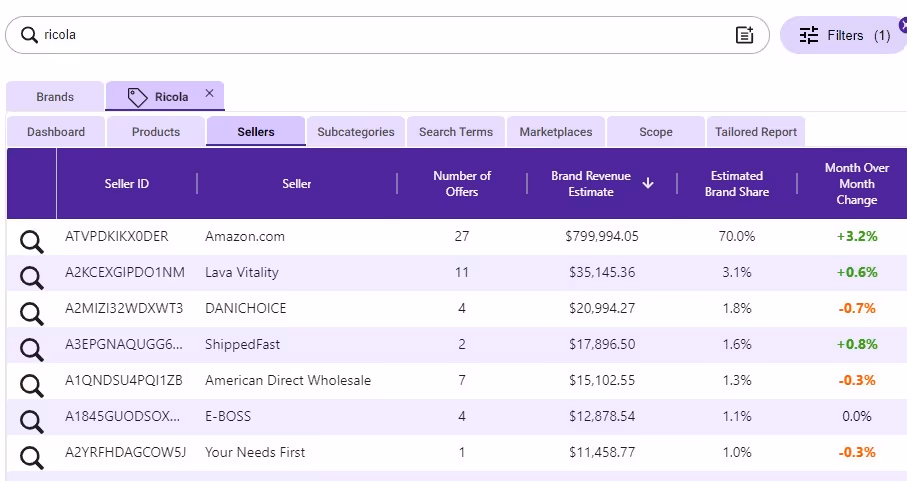Inspect ShippedFast seller via magnifier icon
907x481 pixels.
[32, 350]
